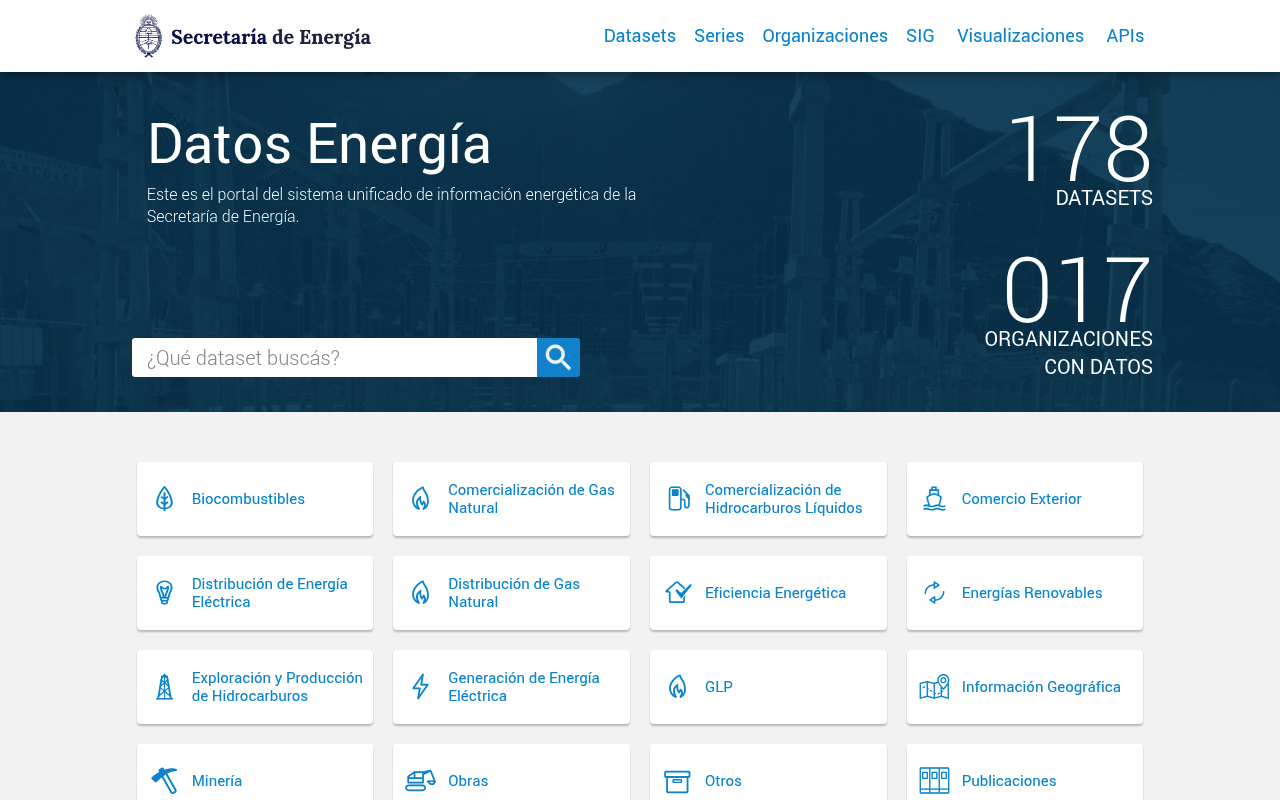The width and height of the screenshot is (1280, 800).
Task: Click the recycle arrows icon for Energías Renovables
Action: (934, 593)
